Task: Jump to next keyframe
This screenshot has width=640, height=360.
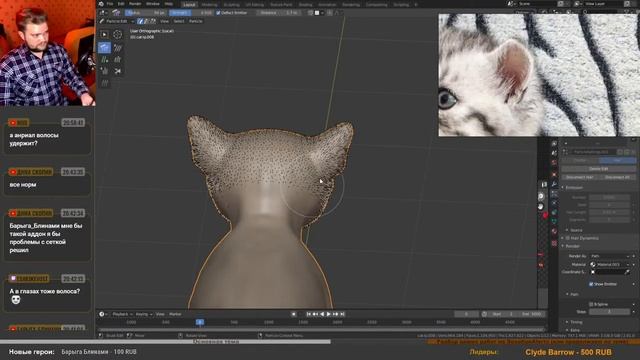Action: coord(336,314)
